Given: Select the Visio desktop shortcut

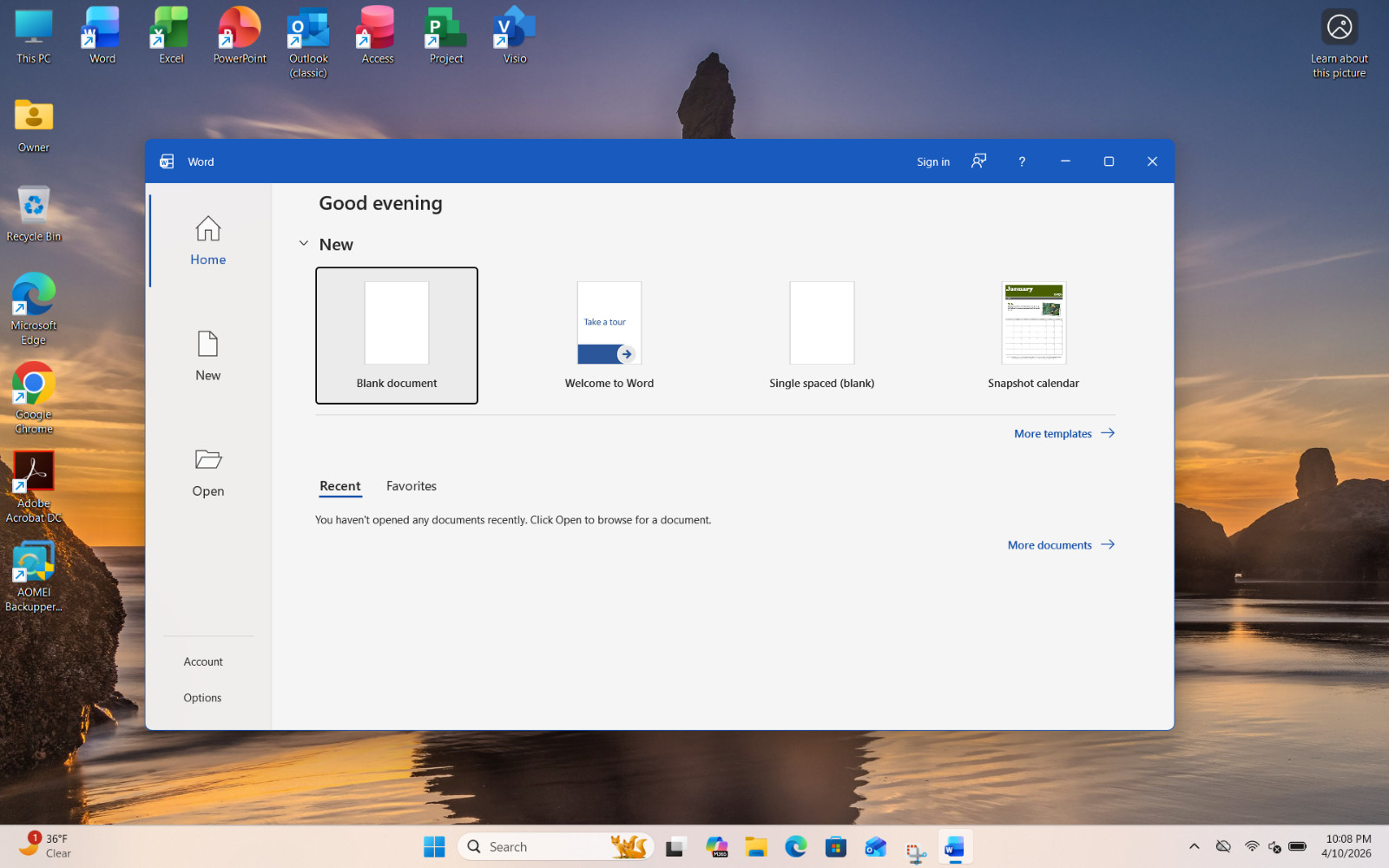Looking at the screenshot, I should tap(515, 36).
